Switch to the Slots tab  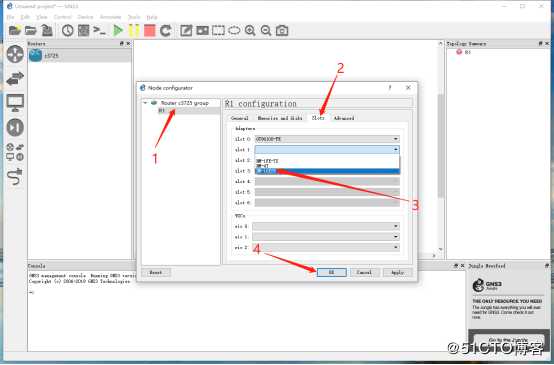pos(318,118)
